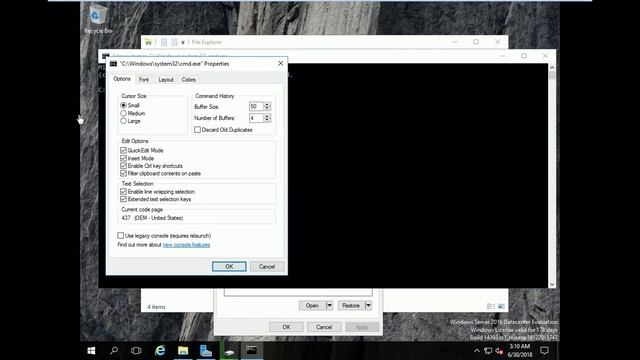This screenshot has width=640, height=360.
Task: Switch to the Colors tab
Action: click(x=189, y=80)
